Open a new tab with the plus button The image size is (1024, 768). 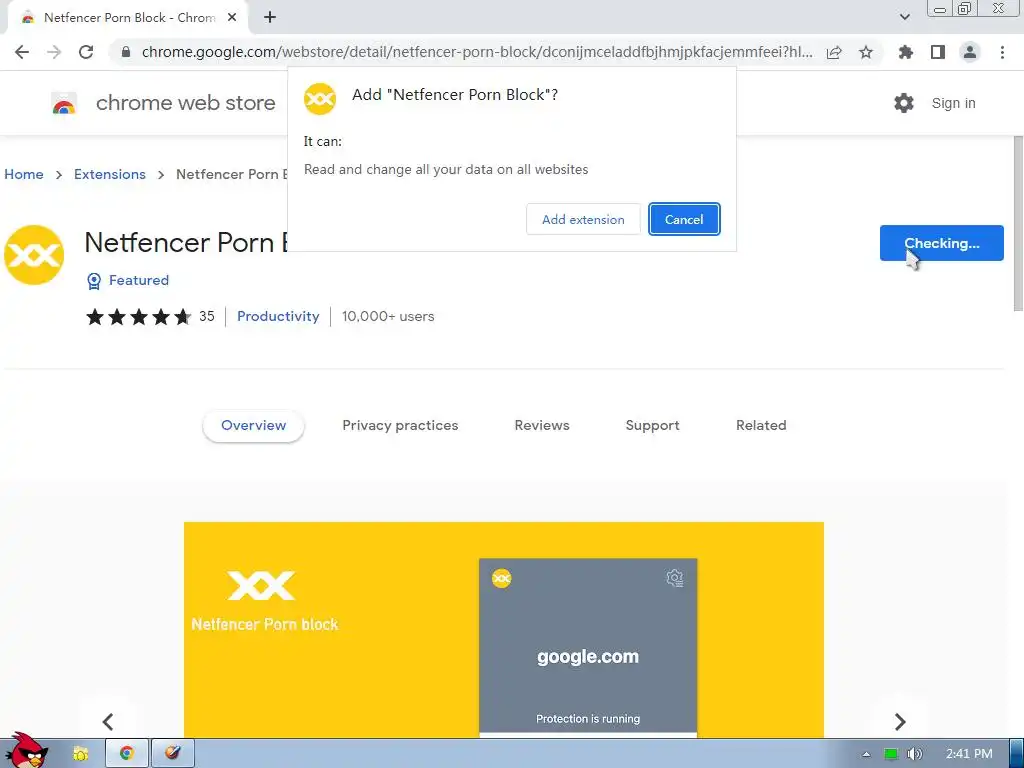tap(270, 18)
